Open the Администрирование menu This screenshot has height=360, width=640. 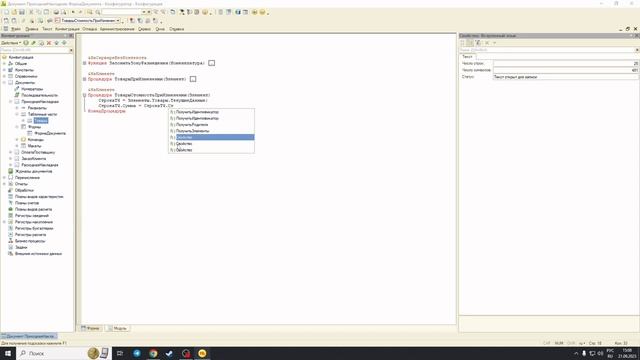[117, 29]
